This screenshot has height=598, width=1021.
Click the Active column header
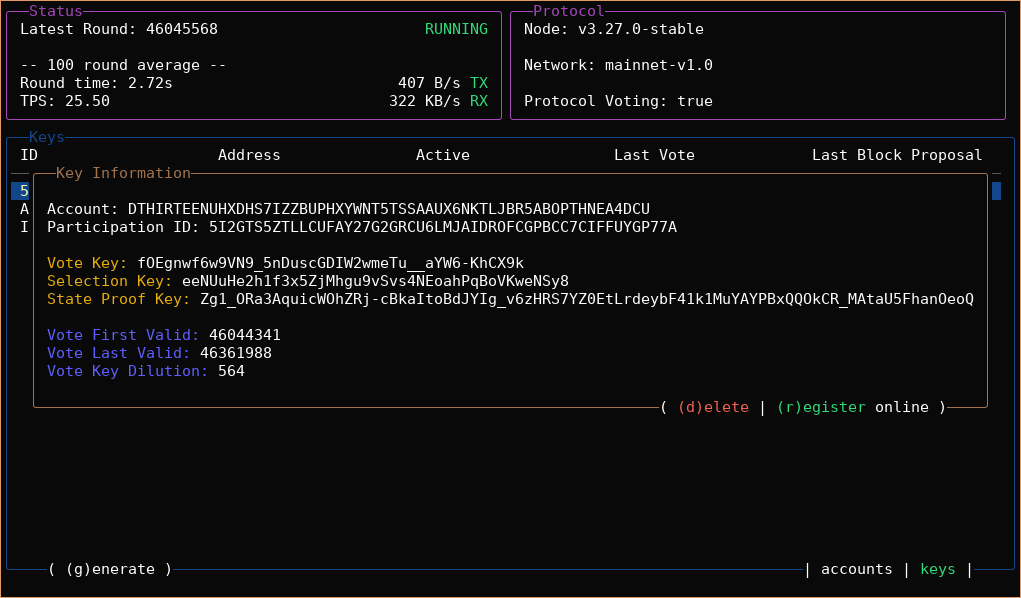[x=442, y=155]
